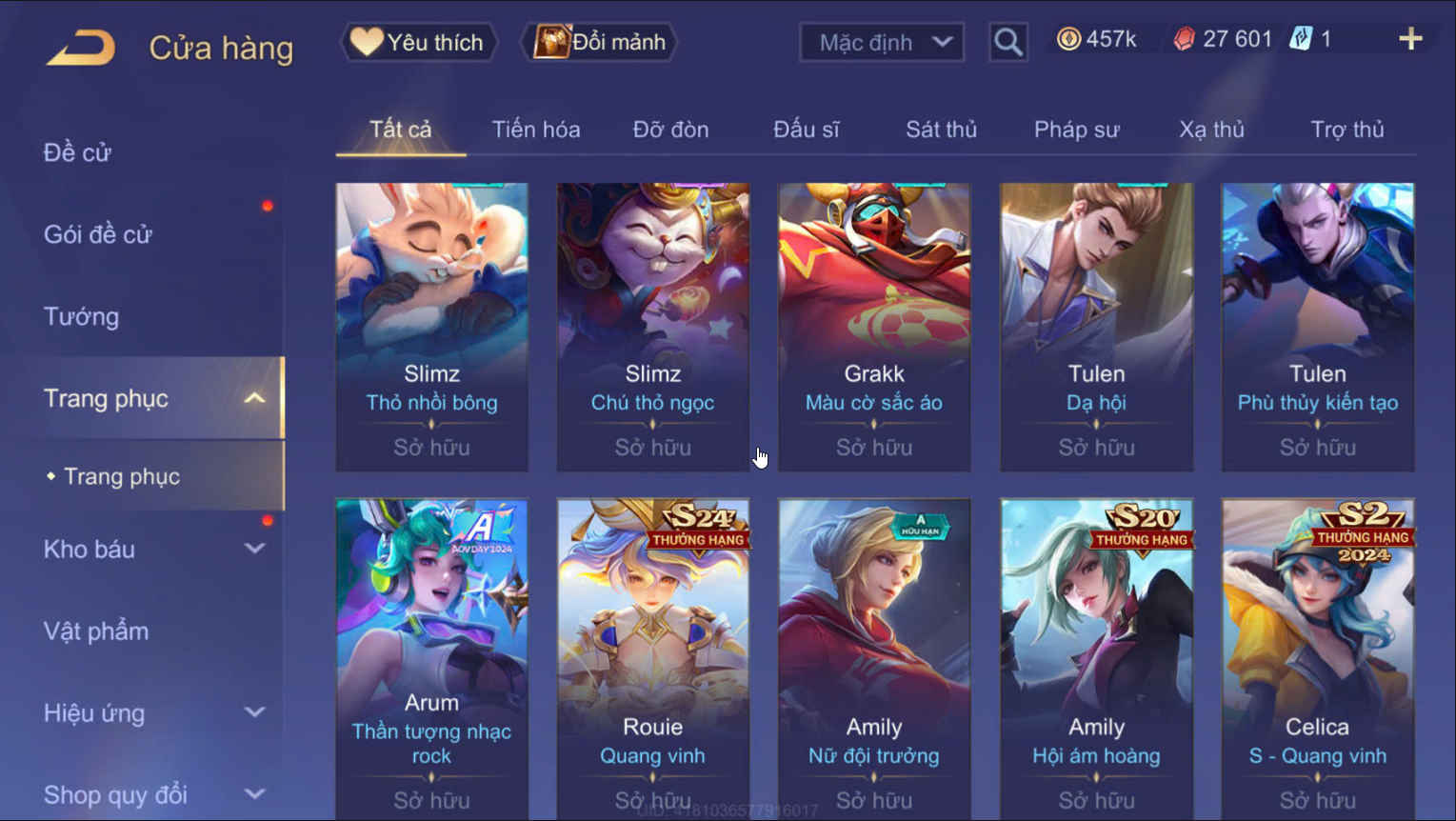Click the back arrow icon beside Cửa hàng
Viewport: 1456px width, 821px height.
pos(81,48)
